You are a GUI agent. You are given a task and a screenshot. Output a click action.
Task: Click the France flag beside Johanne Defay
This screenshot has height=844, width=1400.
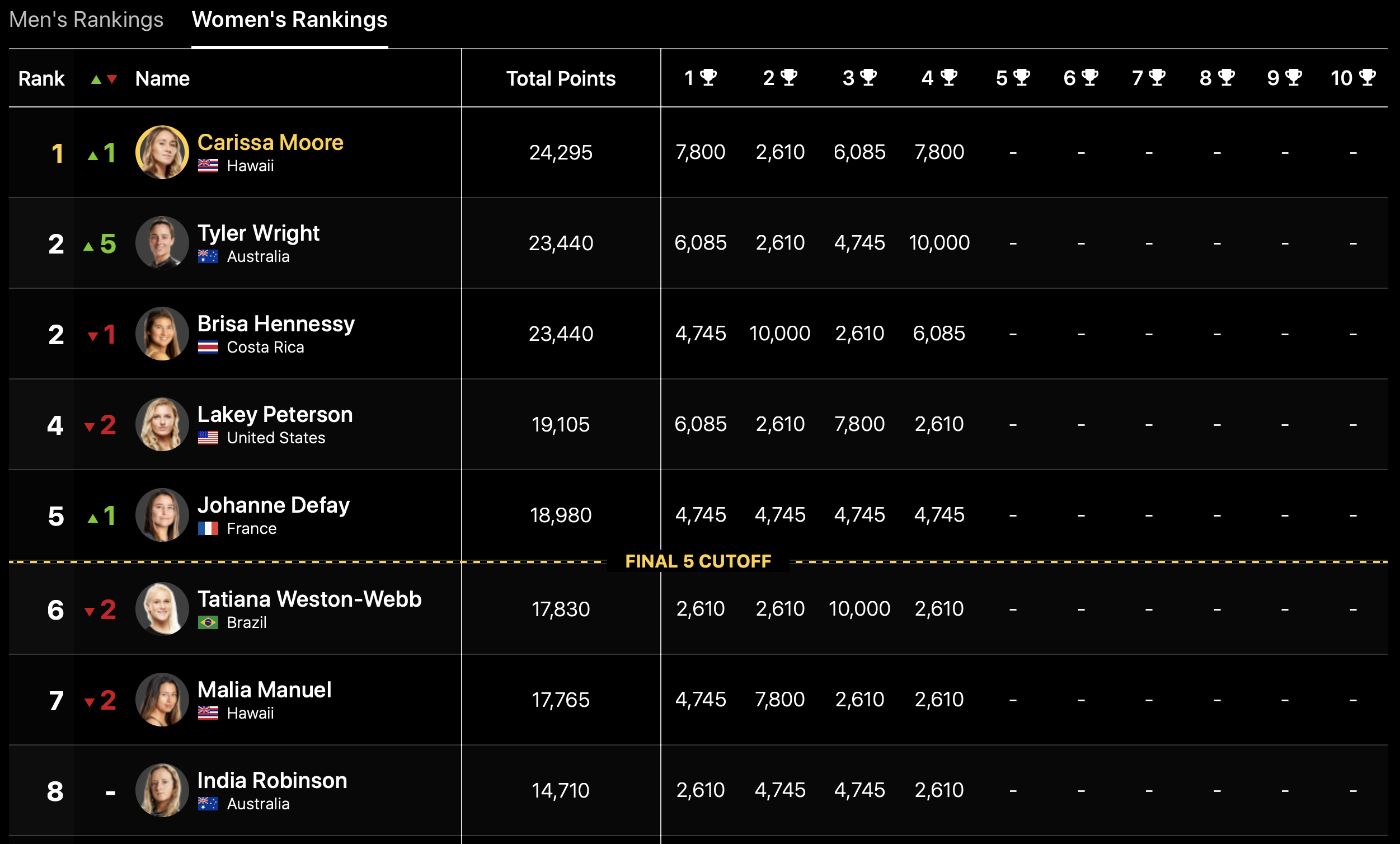point(208,528)
